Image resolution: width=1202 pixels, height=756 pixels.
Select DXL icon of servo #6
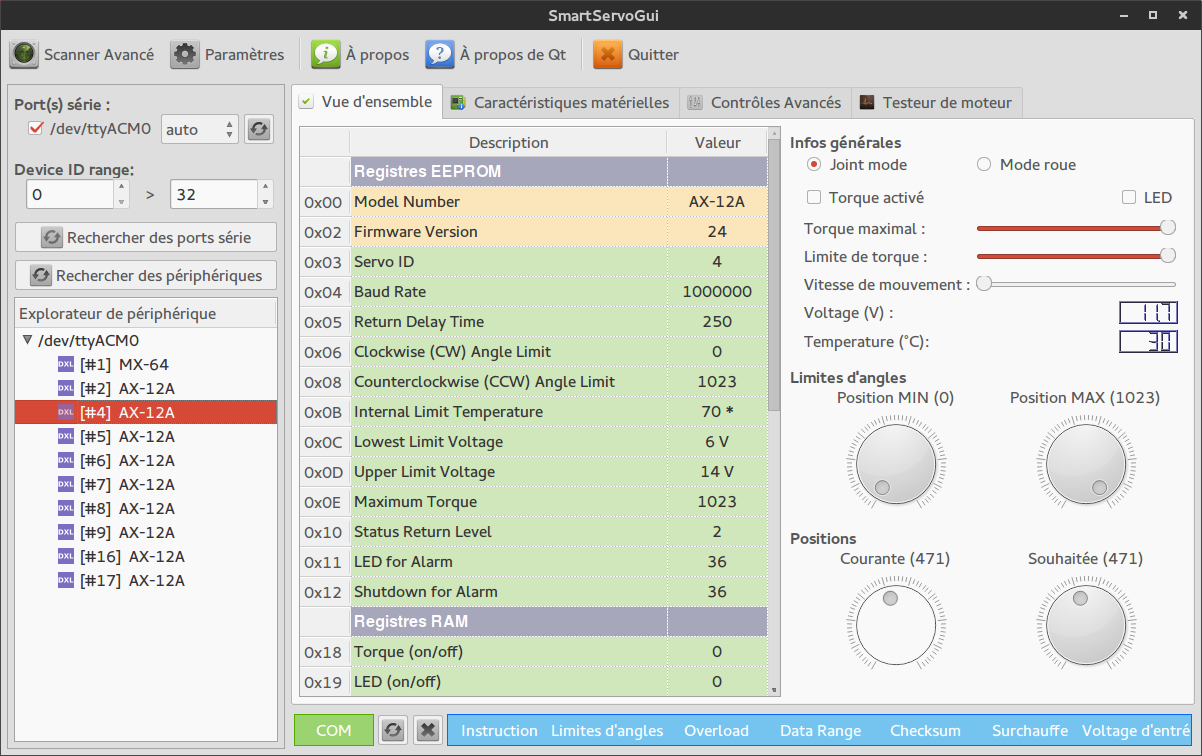click(x=66, y=460)
